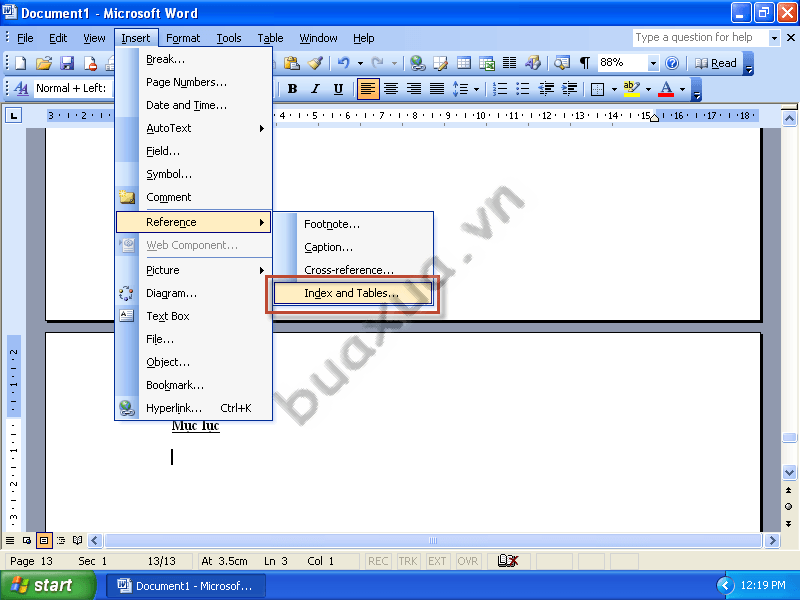Click the horizontal scrollbar thumb

pyautogui.click(x=433, y=540)
